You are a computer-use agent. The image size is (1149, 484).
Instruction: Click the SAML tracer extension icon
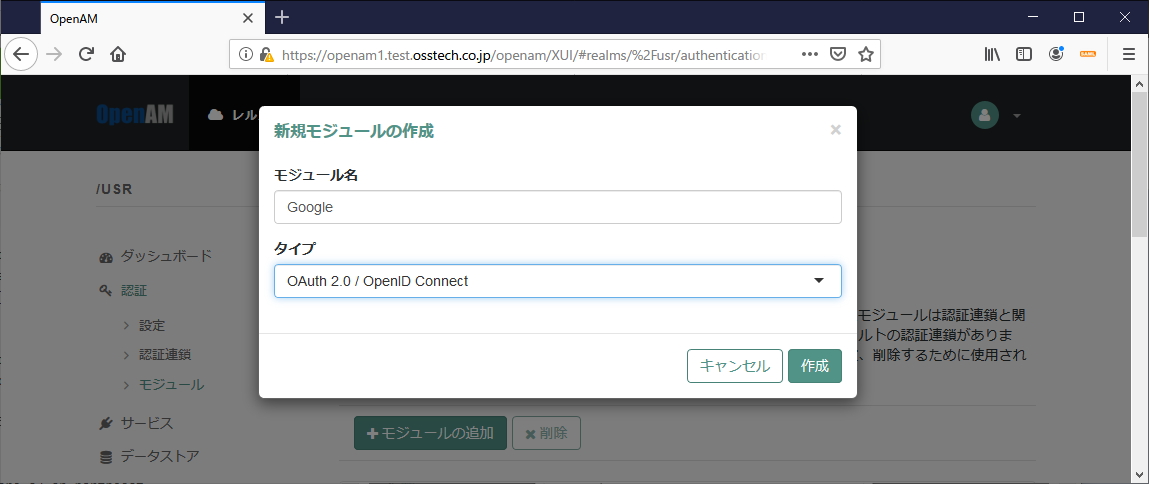click(1088, 54)
